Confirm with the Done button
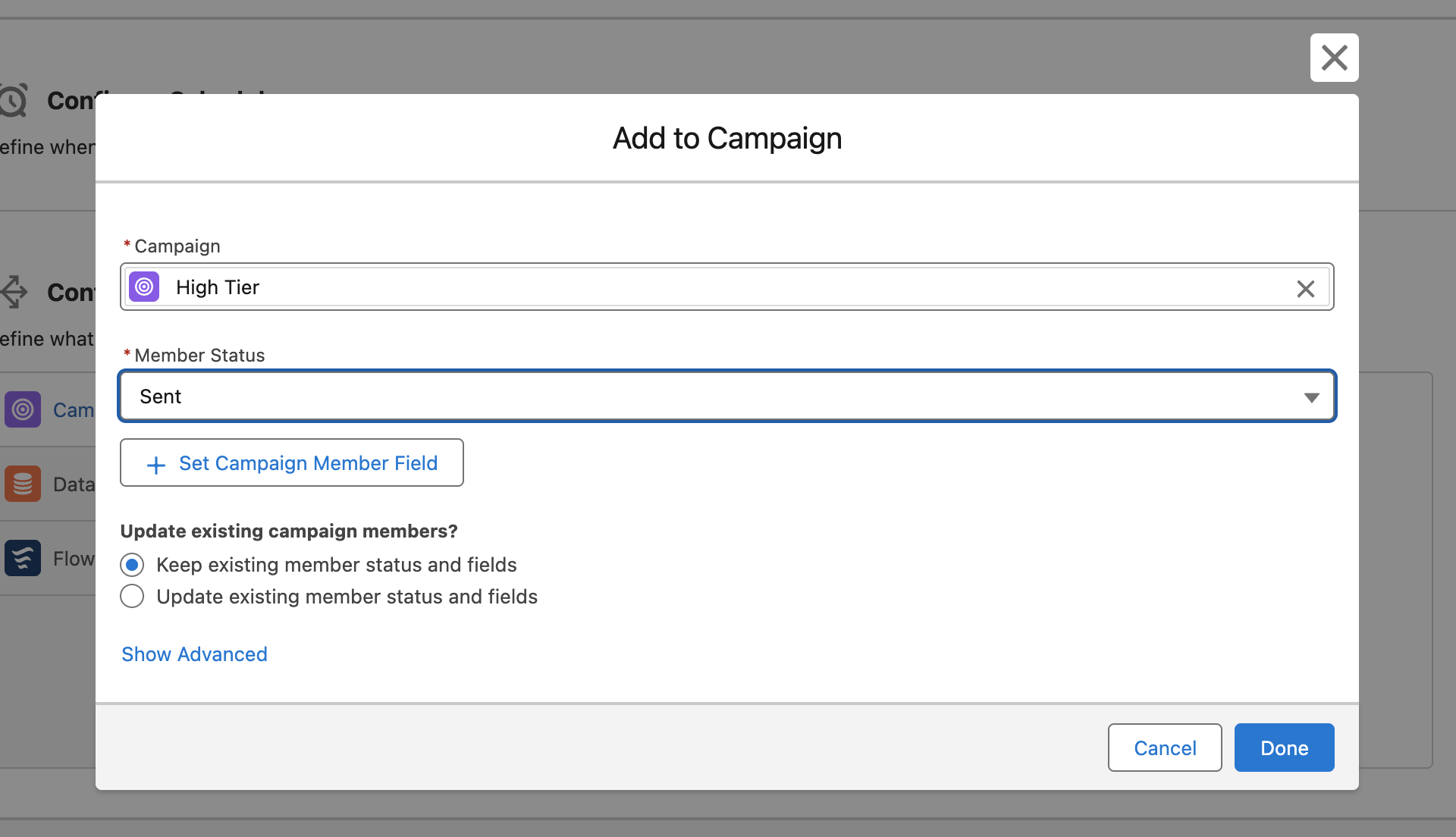The width and height of the screenshot is (1456, 837). [x=1284, y=748]
